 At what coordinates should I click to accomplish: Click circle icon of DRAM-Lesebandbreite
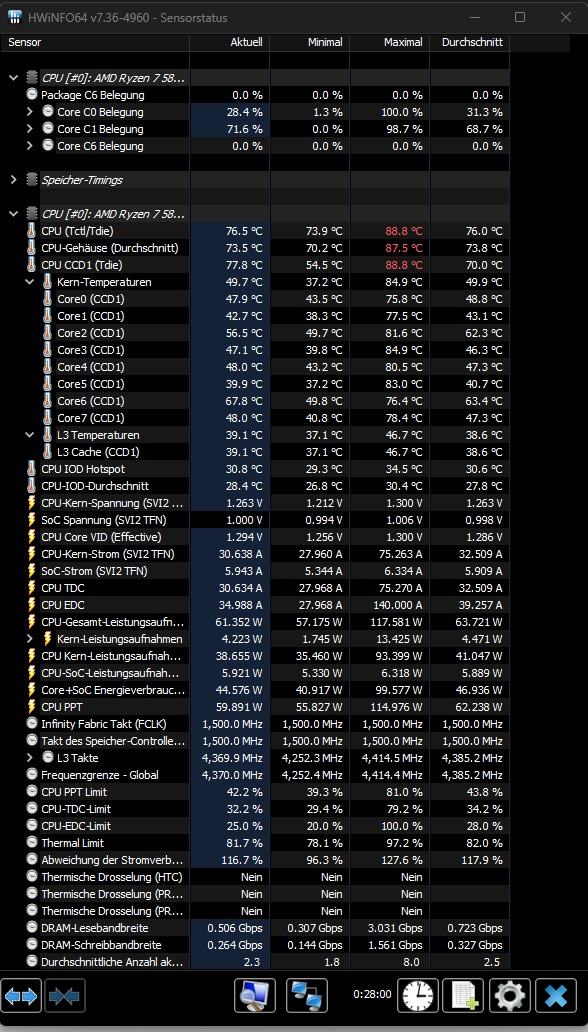[32, 927]
